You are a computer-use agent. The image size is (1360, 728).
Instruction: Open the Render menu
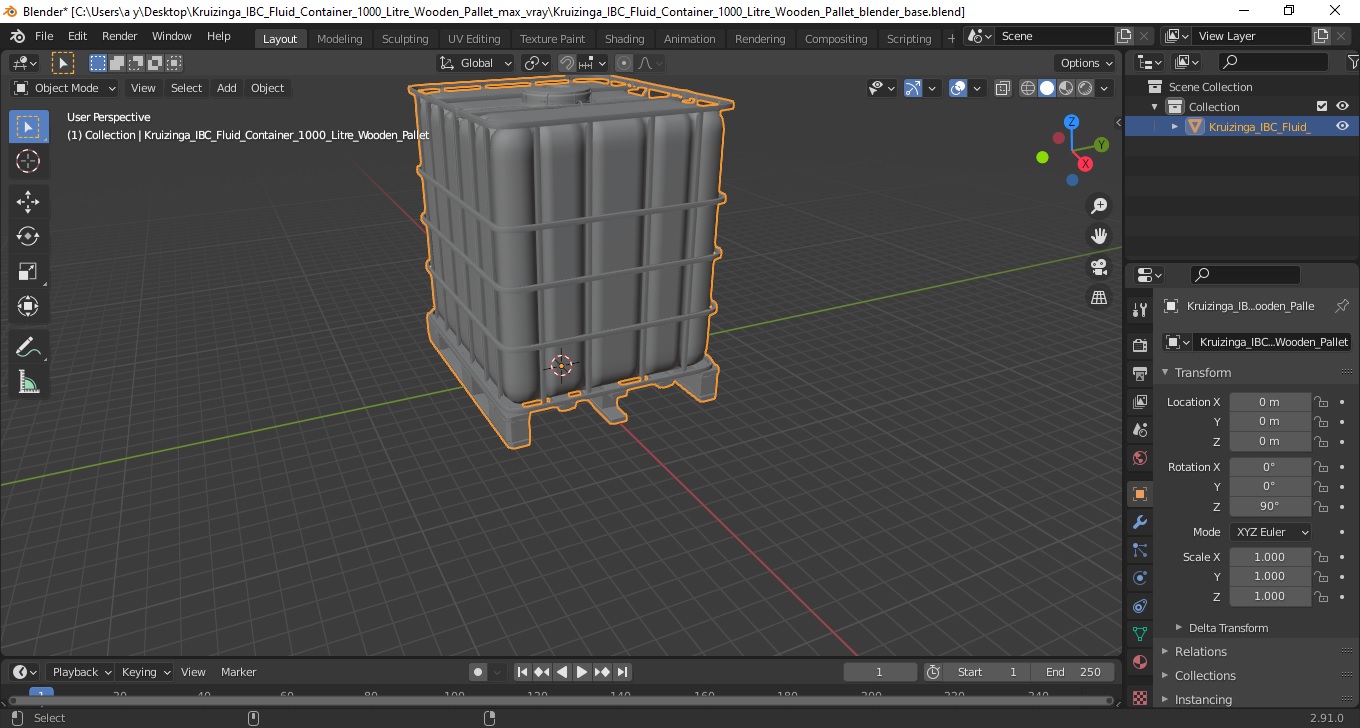(119, 36)
